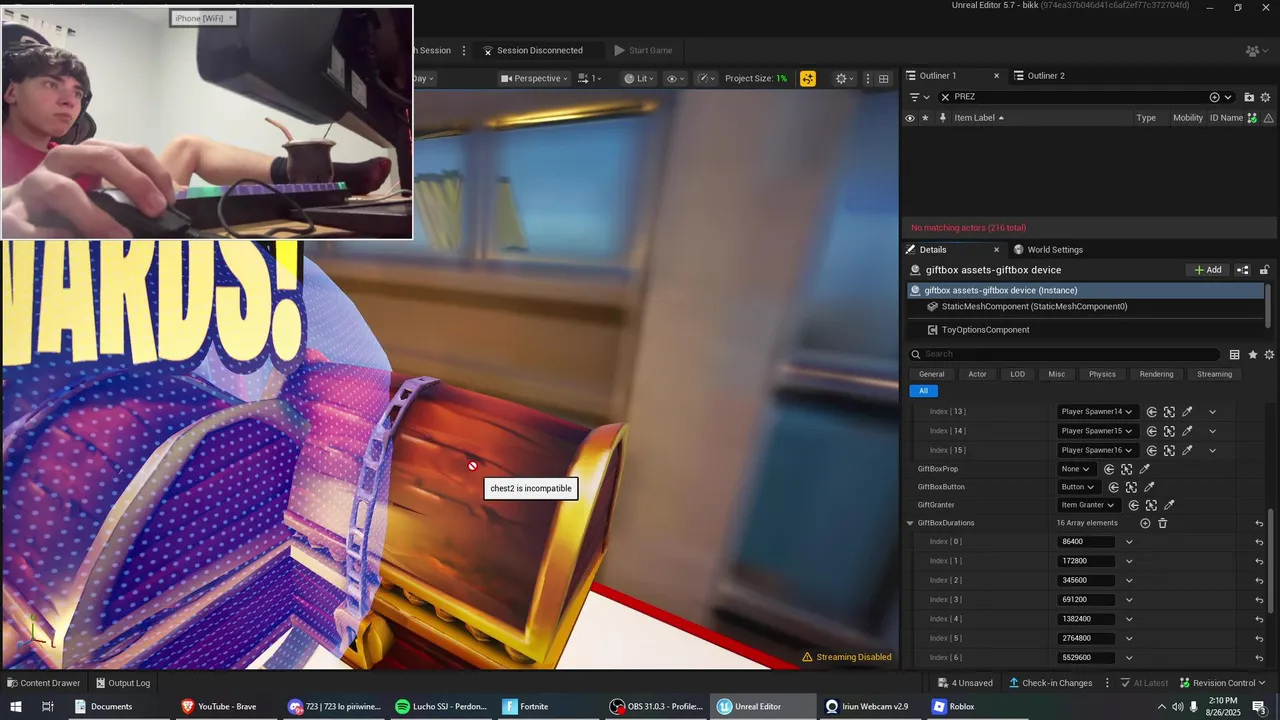
Task: Pick actor from scene for GiftBoxProp eyedropper
Action: click(1145, 469)
